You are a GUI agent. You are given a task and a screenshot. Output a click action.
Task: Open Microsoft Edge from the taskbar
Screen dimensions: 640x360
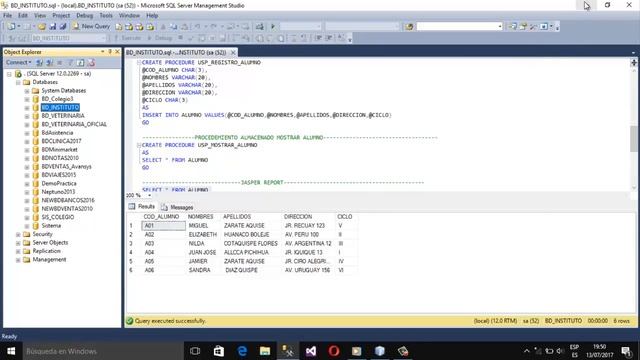point(242,351)
